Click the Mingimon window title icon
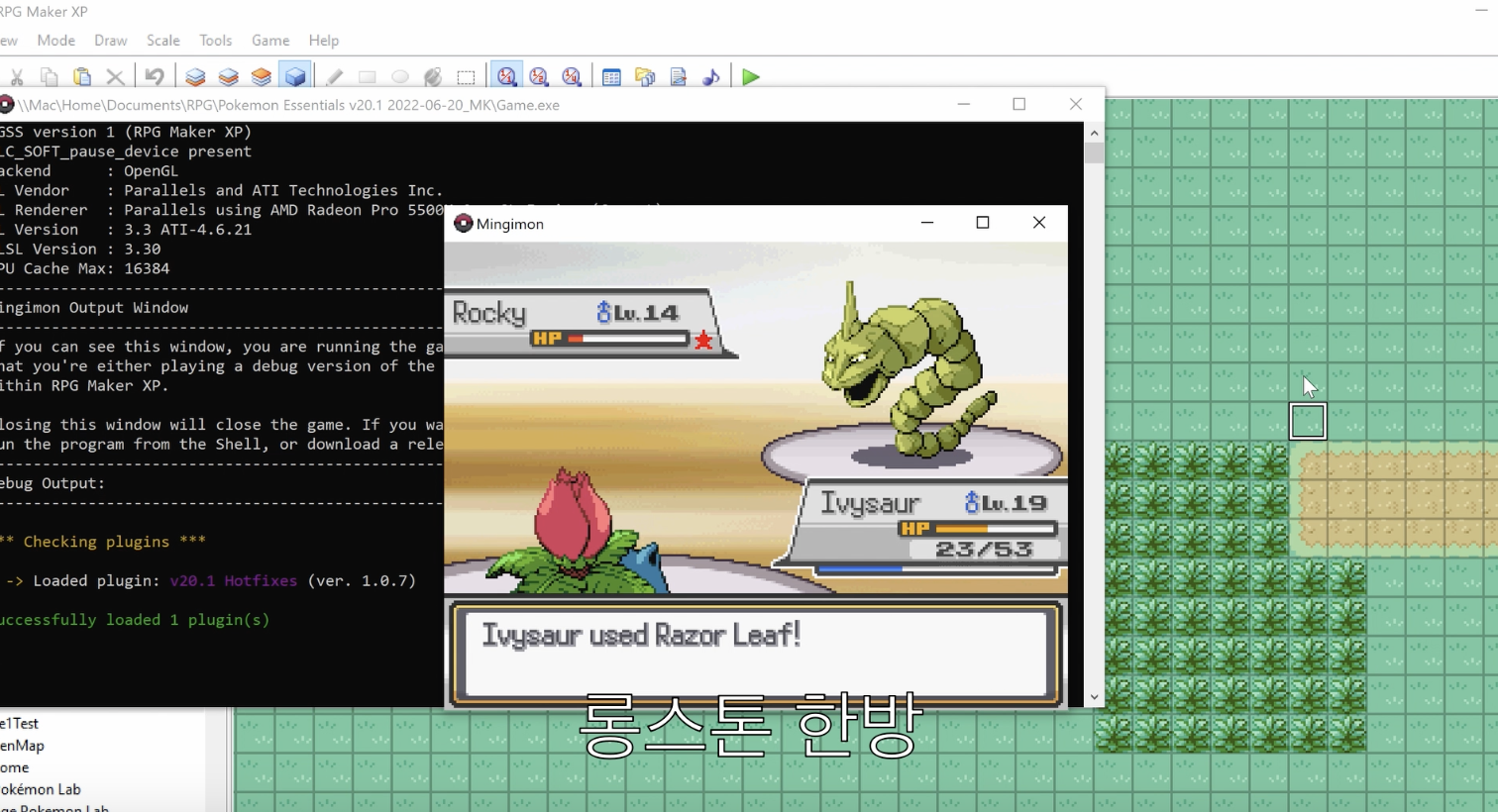1498x812 pixels. tap(464, 224)
